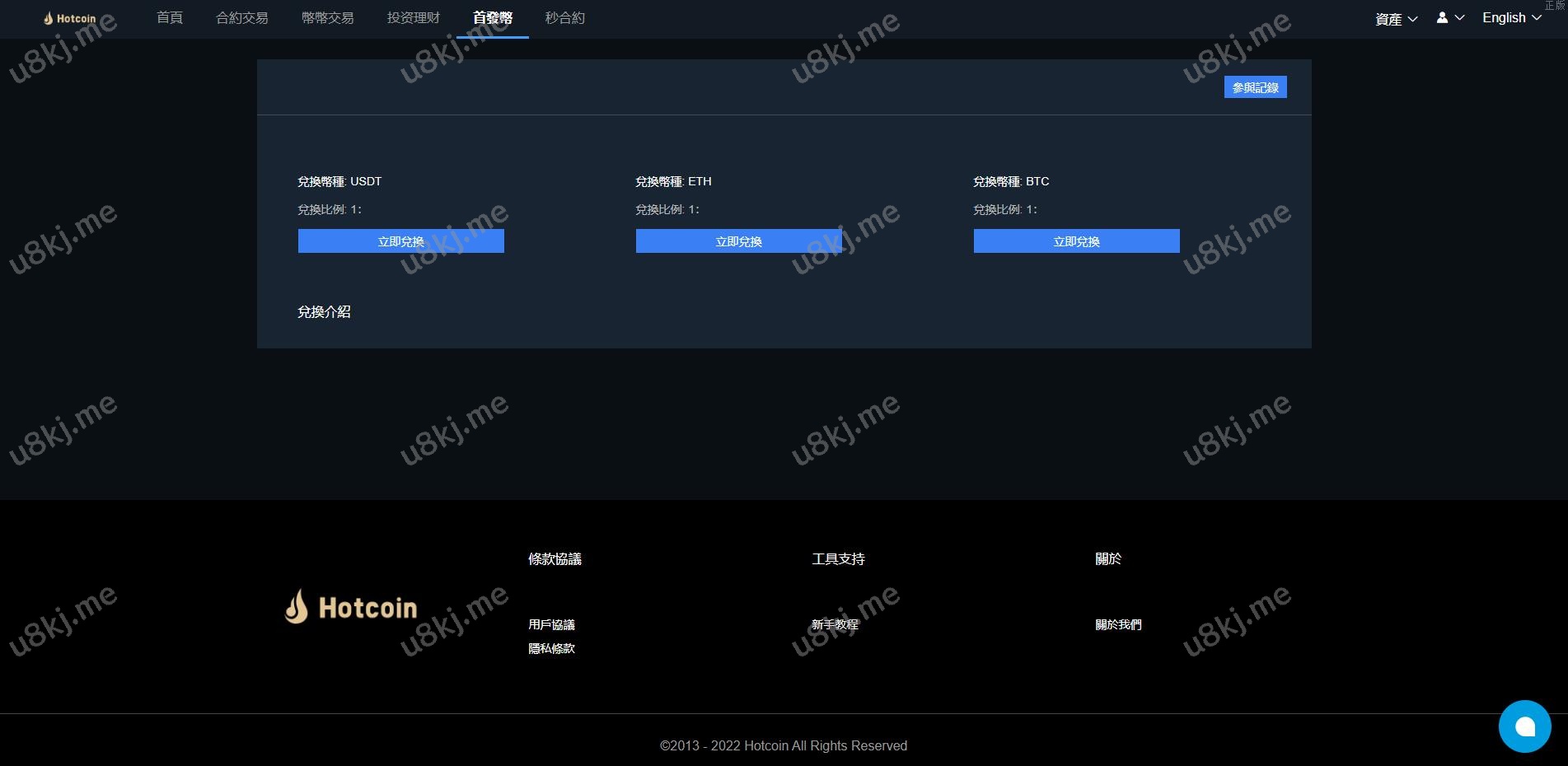Navigate to the 秒合約 tab
Image resolution: width=1568 pixels, height=766 pixels.
564,18
